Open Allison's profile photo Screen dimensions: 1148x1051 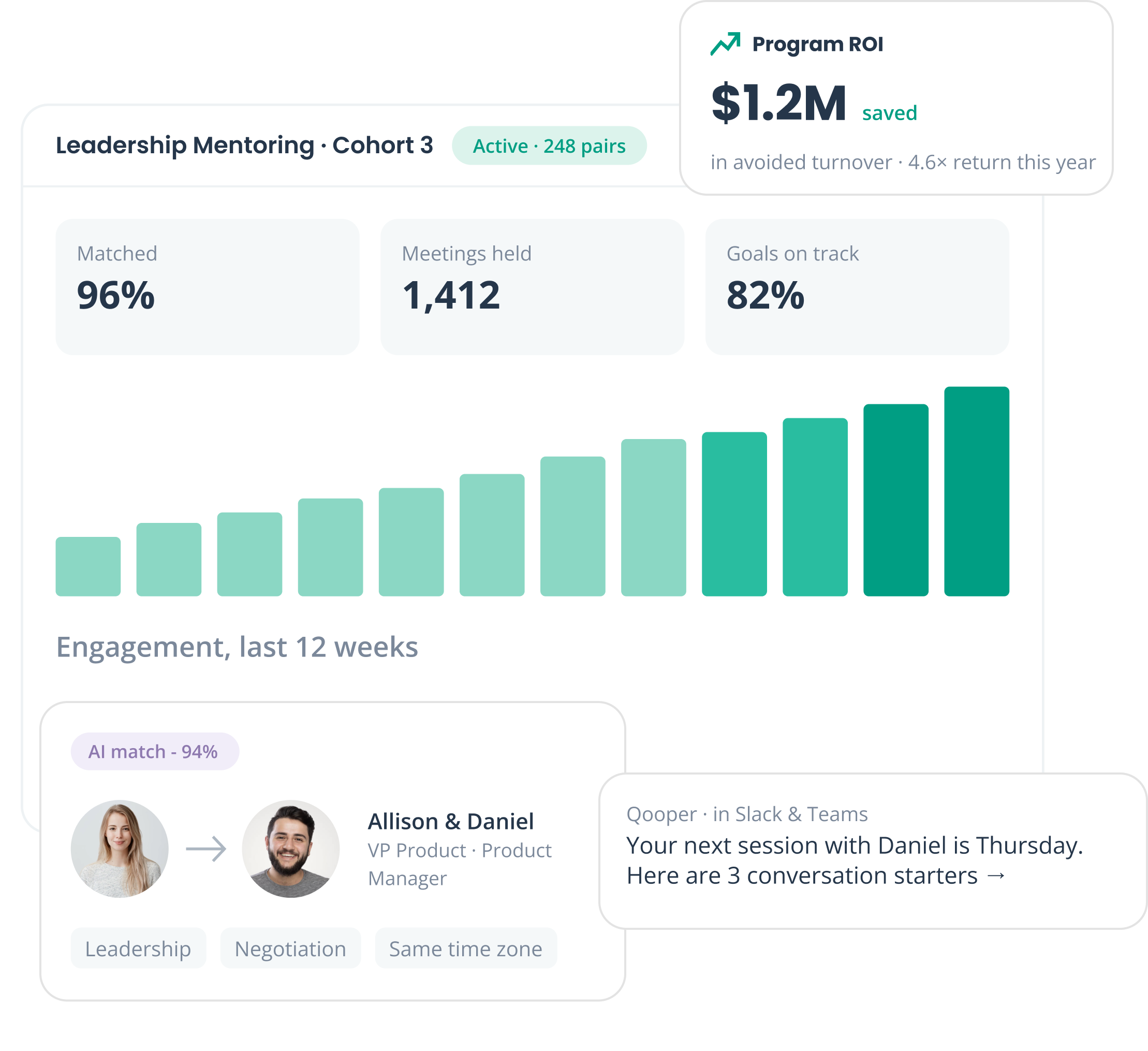[120, 849]
